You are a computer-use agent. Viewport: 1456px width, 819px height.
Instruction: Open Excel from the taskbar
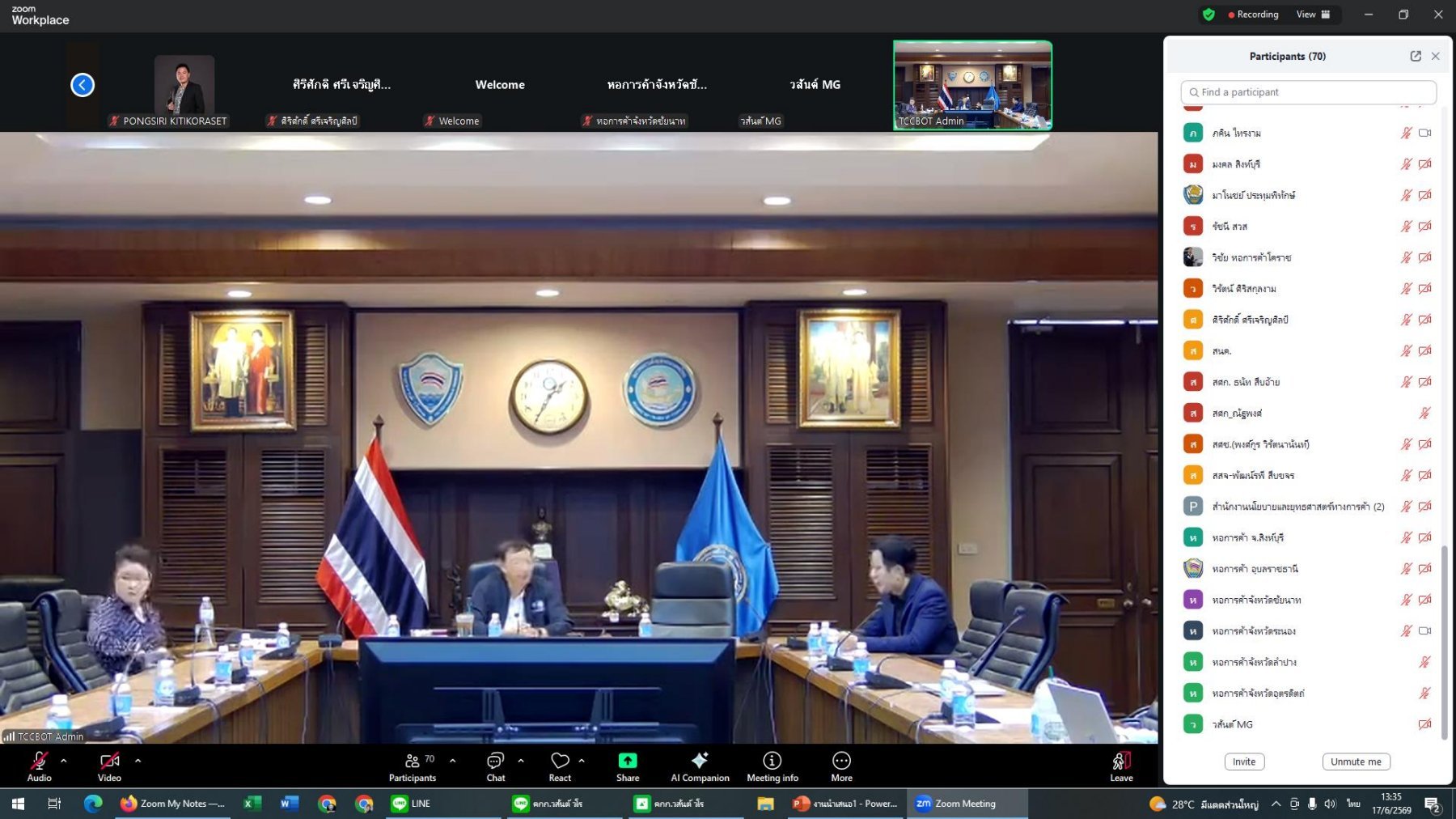tap(252, 804)
